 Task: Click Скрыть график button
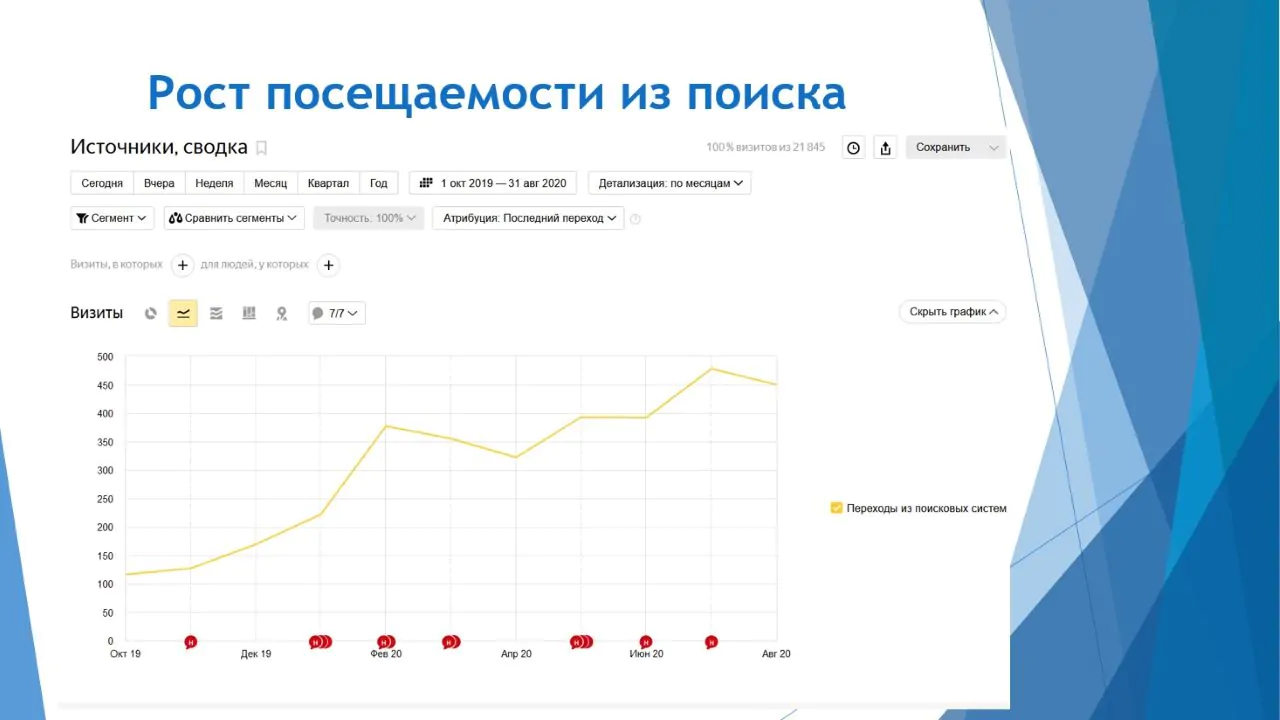point(953,312)
